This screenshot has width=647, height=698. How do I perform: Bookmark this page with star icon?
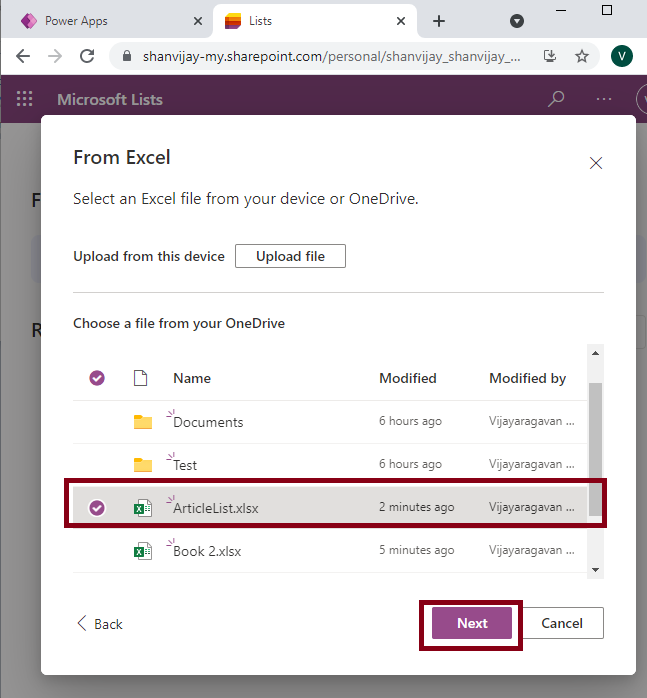pos(582,56)
